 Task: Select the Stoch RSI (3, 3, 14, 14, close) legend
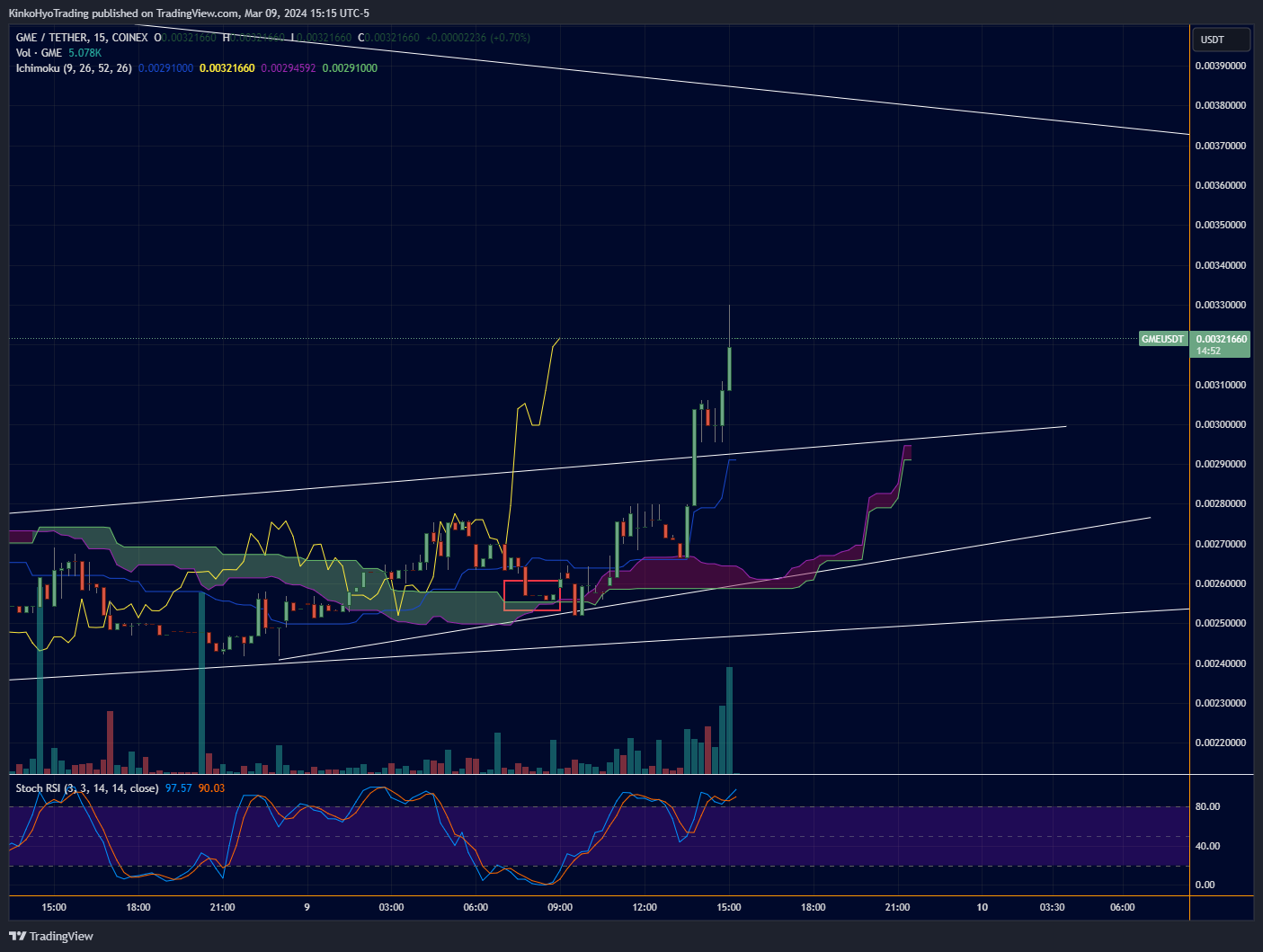(87, 788)
